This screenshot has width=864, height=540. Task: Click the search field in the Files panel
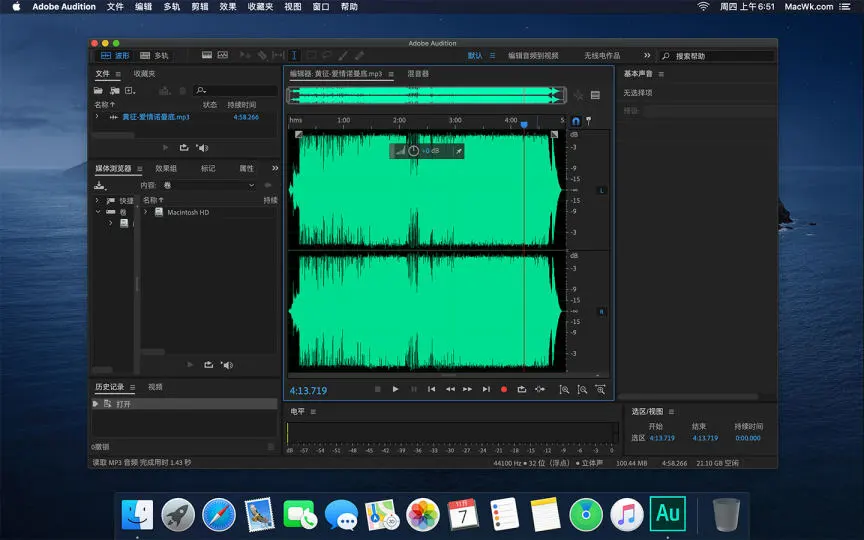click(236, 90)
